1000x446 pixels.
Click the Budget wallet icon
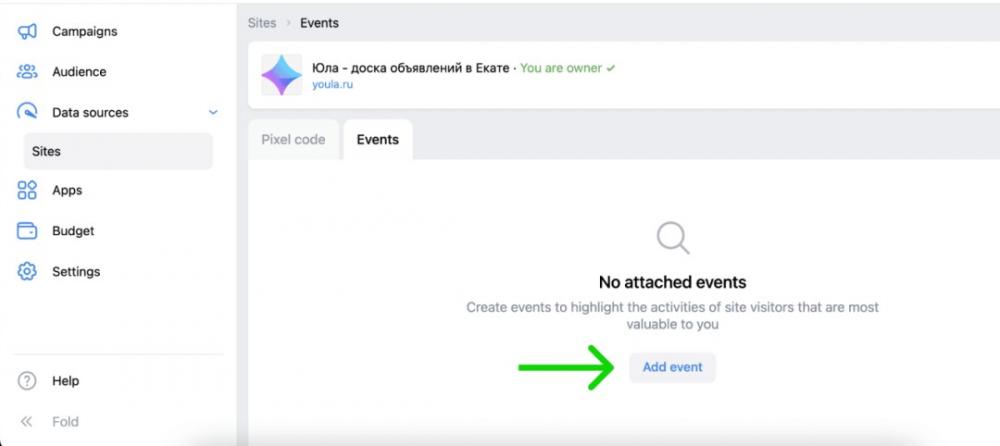click(27, 231)
